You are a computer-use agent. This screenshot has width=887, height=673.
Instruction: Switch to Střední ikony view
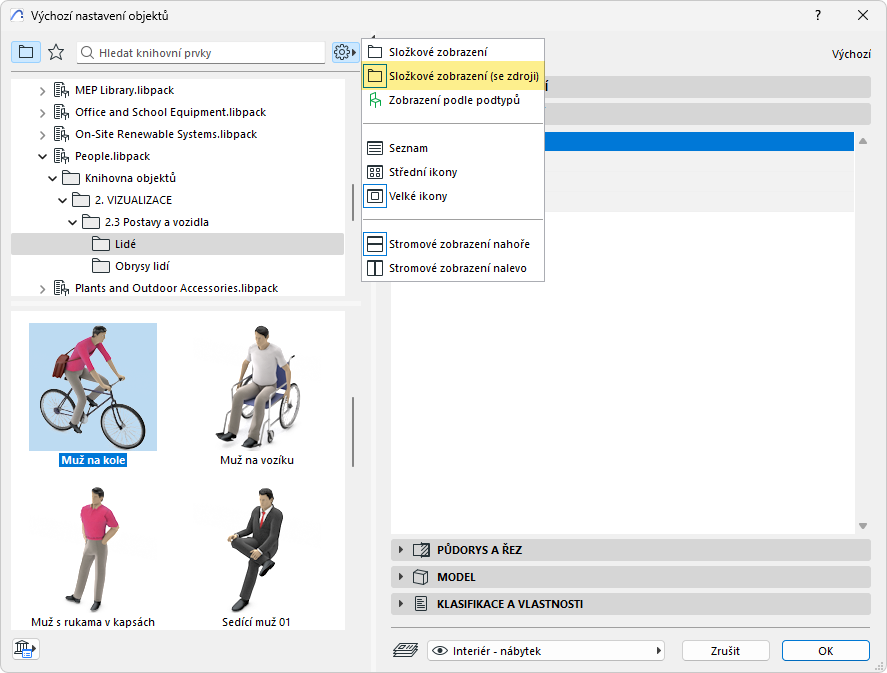pyautogui.click(x=453, y=172)
